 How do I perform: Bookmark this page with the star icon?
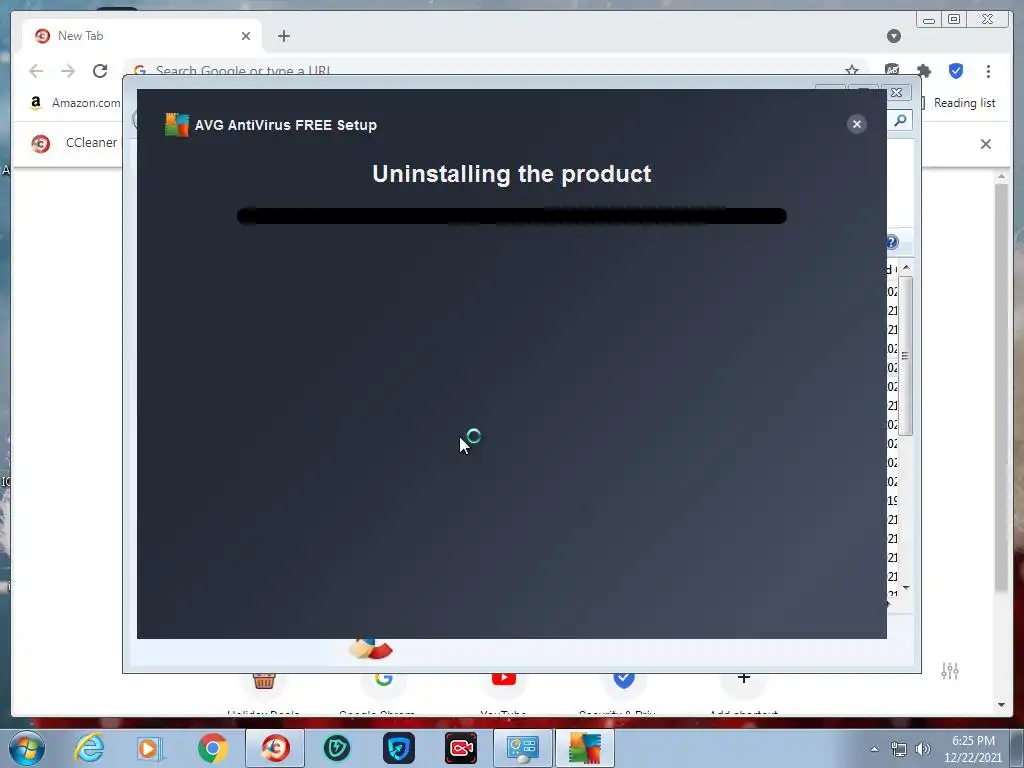(x=852, y=71)
